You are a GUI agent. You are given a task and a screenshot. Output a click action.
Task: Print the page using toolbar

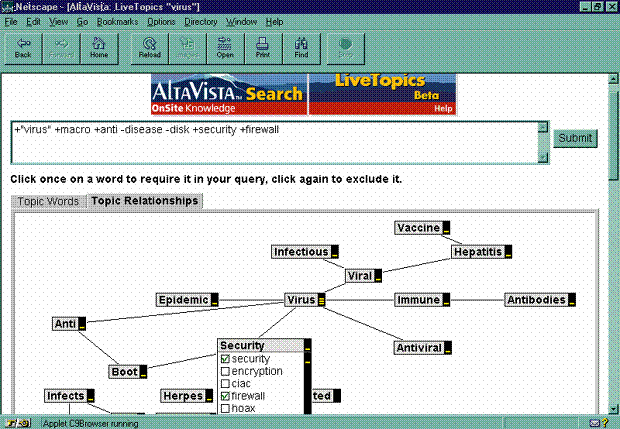point(262,48)
